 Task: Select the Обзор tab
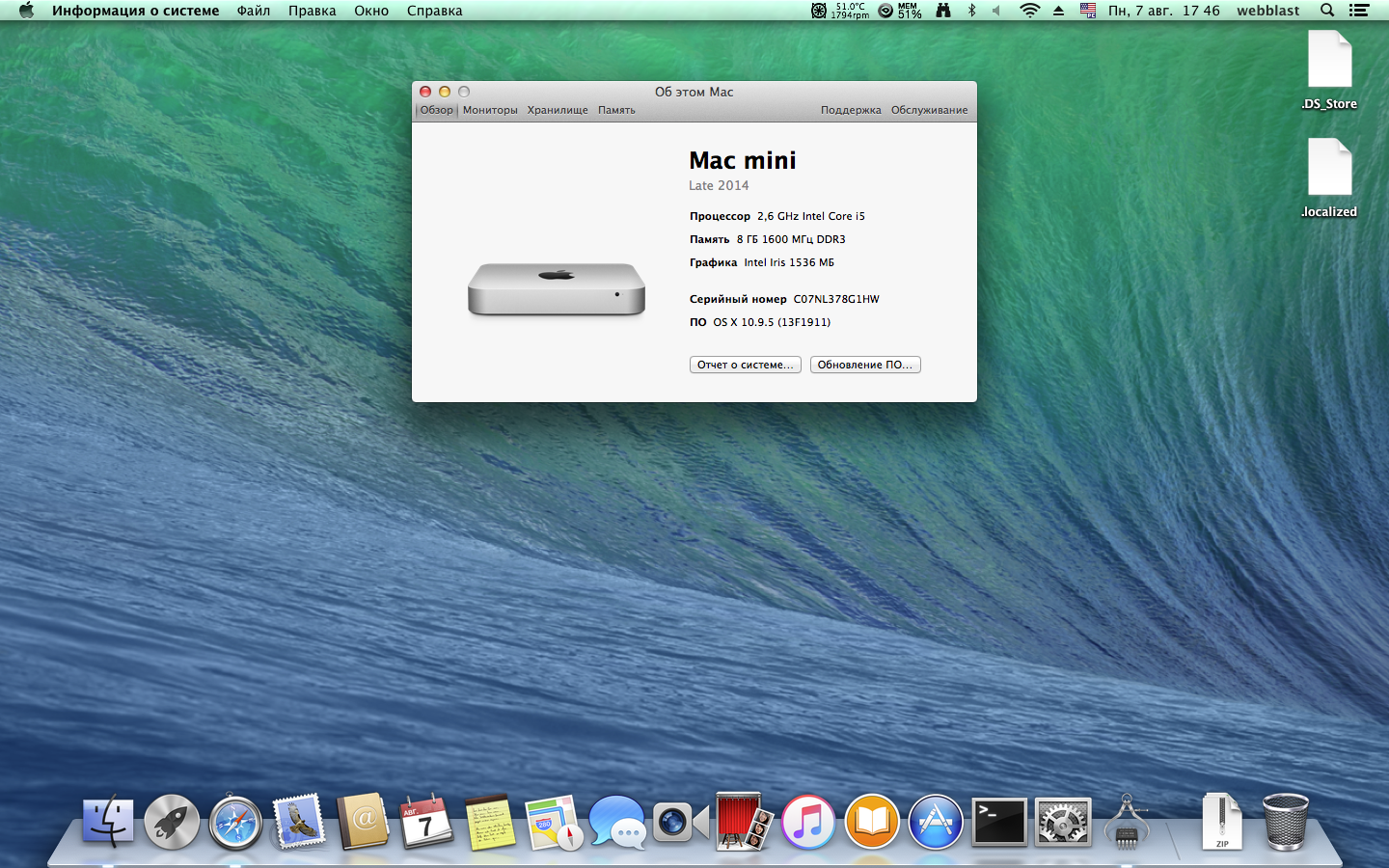coord(436,110)
